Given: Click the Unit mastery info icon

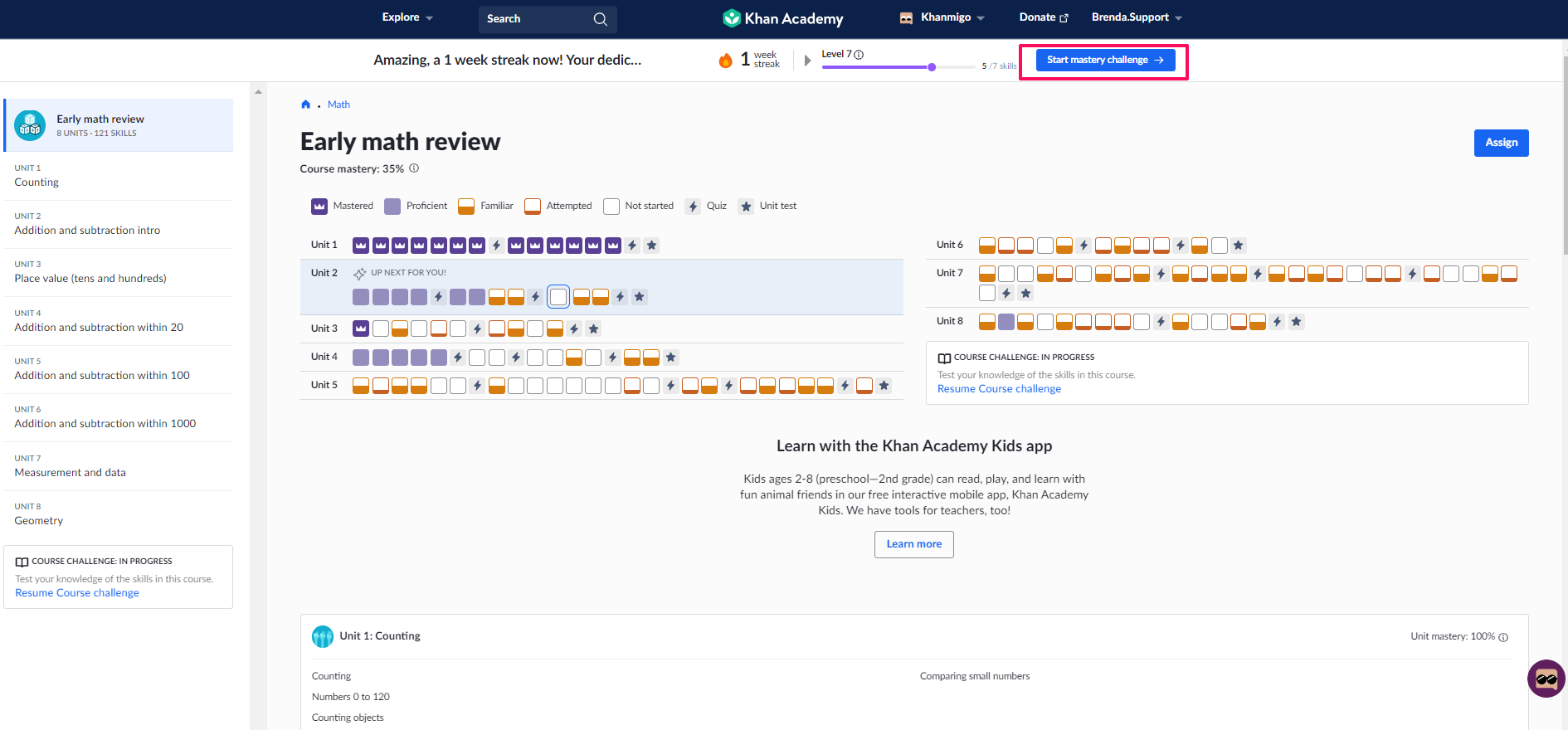Looking at the screenshot, I should tap(1503, 637).
